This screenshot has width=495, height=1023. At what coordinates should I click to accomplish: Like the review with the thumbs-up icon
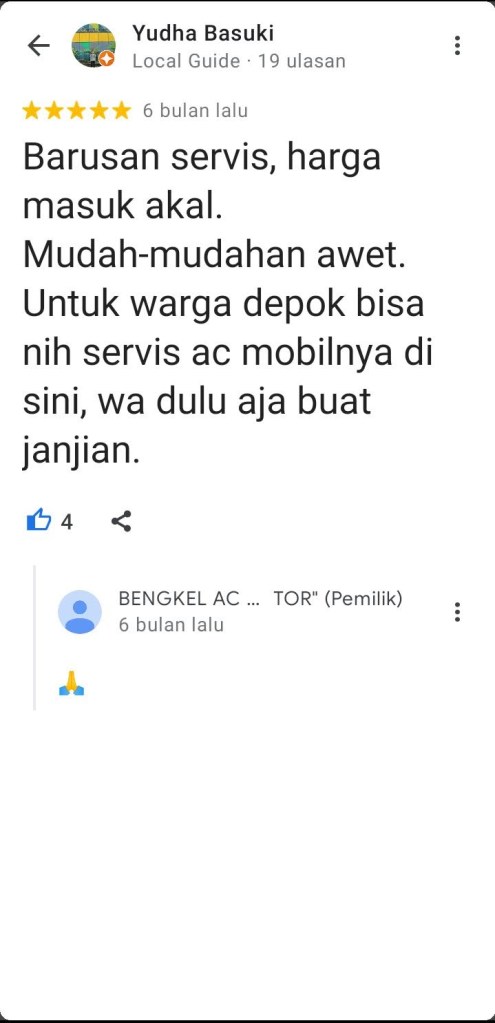pos(38,521)
